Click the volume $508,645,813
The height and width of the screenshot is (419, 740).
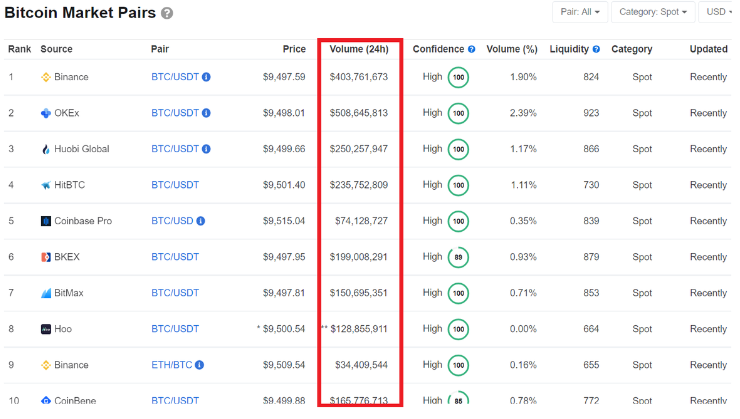coord(359,113)
